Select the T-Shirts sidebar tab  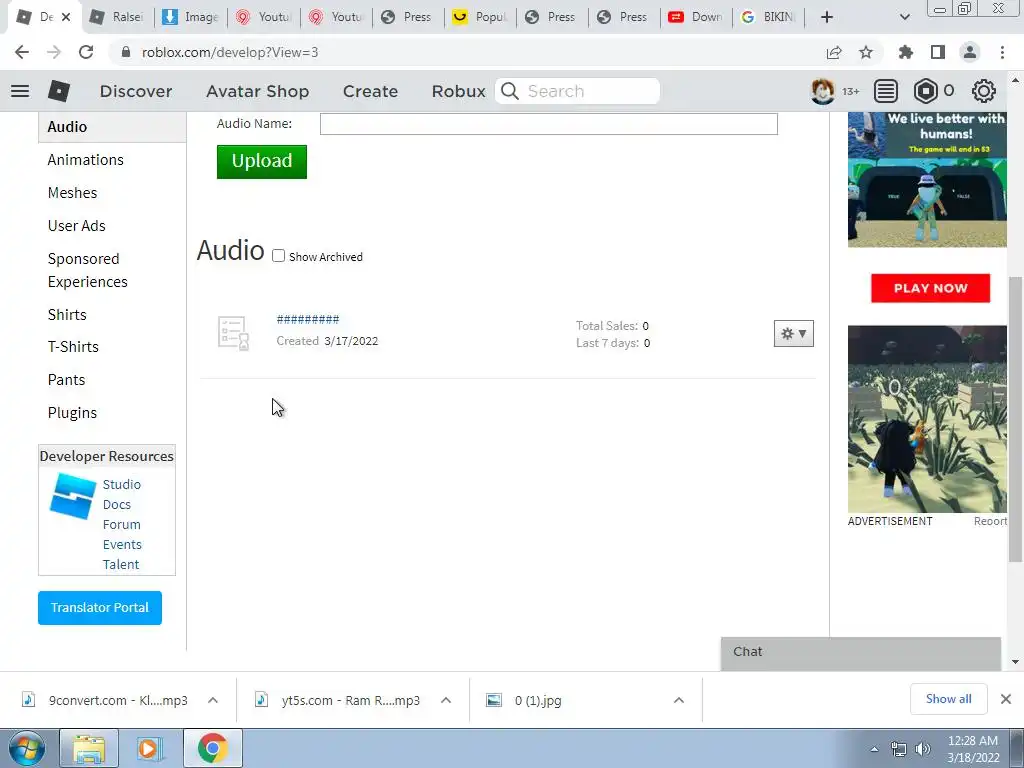coord(73,347)
